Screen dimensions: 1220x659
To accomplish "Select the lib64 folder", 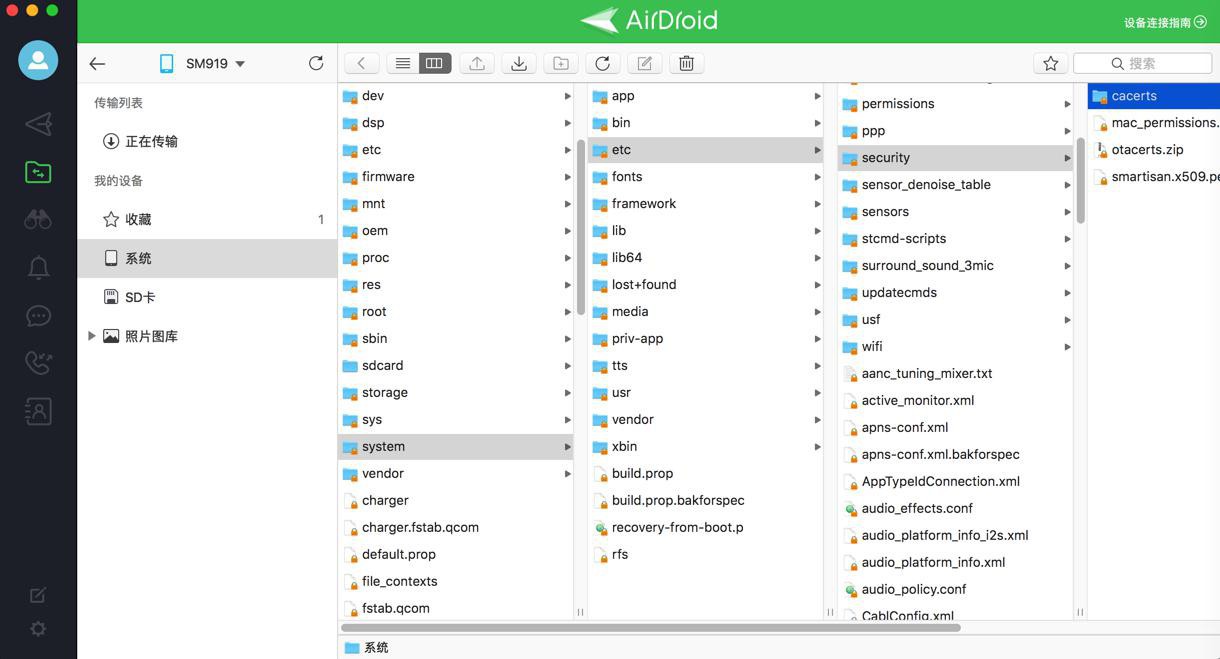I will (706, 257).
